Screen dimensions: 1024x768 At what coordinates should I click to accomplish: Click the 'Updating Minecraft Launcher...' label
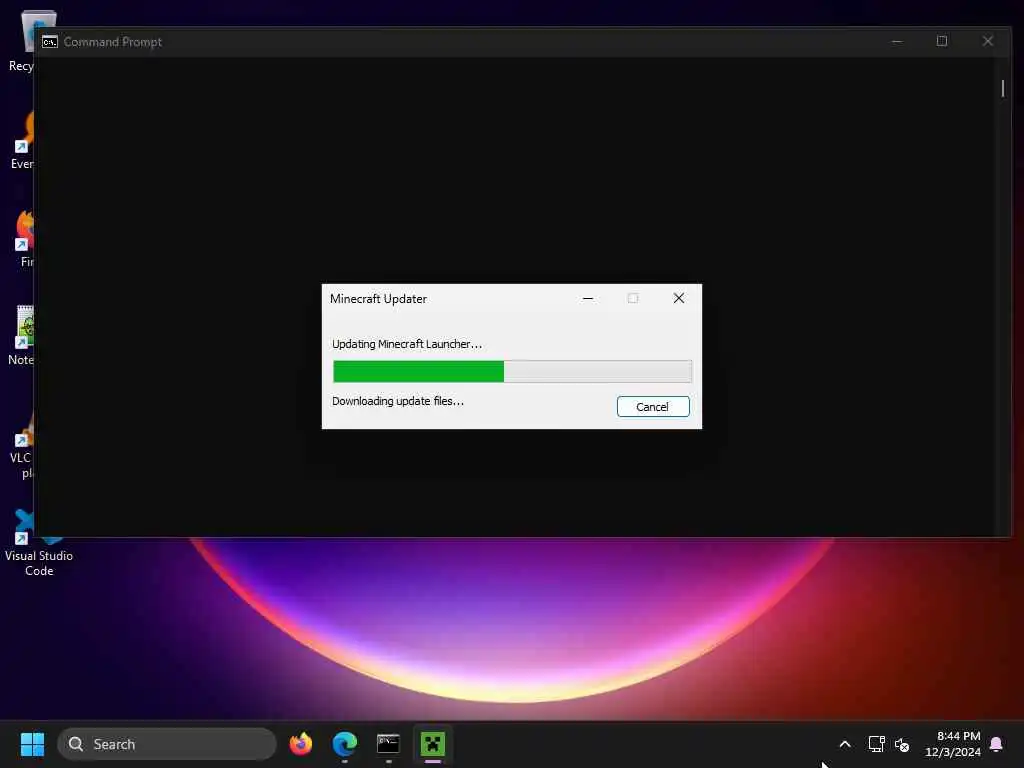pyautogui.click(x=407, y=344)
